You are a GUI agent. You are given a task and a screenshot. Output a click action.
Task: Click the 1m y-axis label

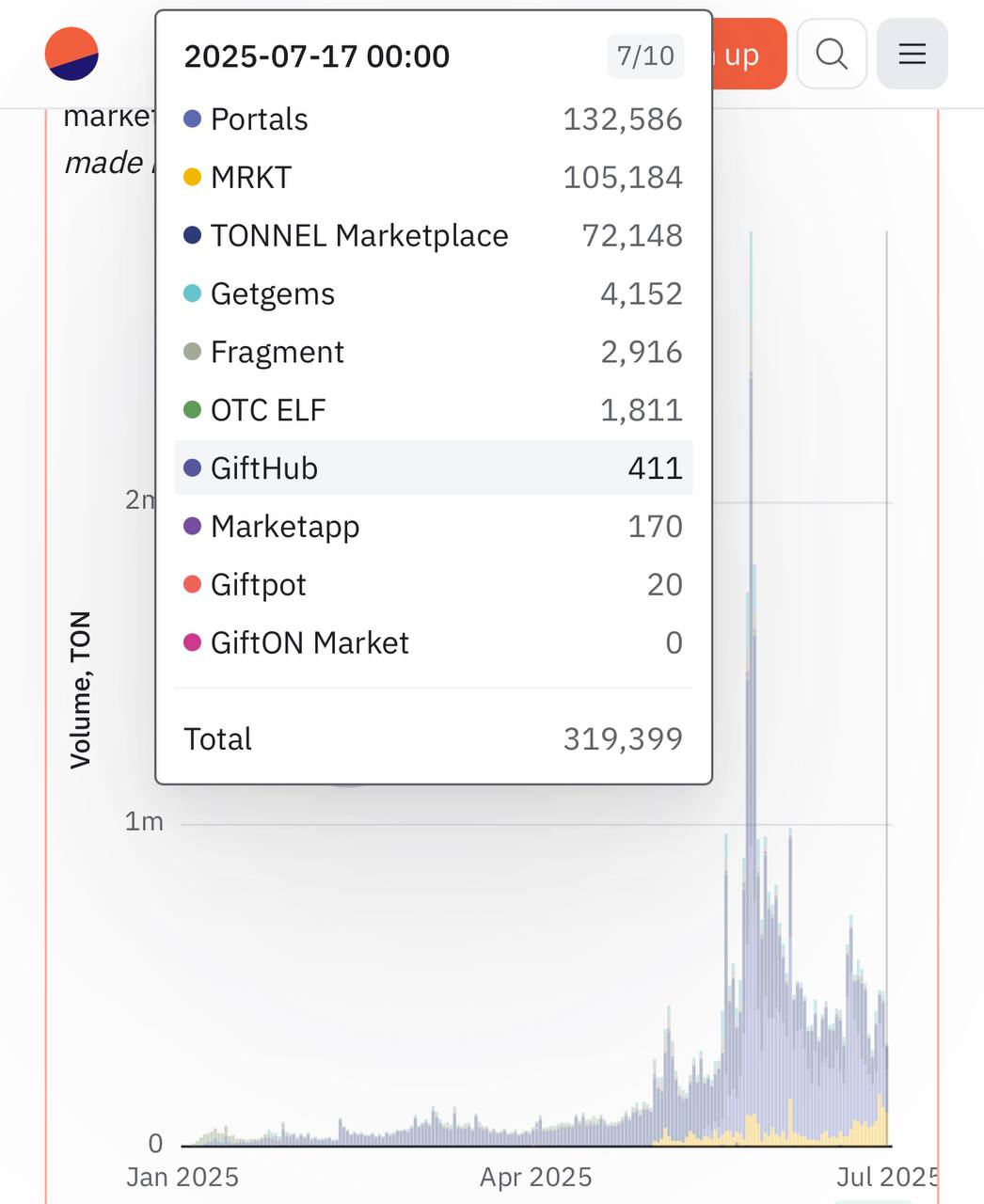point(144,821)
